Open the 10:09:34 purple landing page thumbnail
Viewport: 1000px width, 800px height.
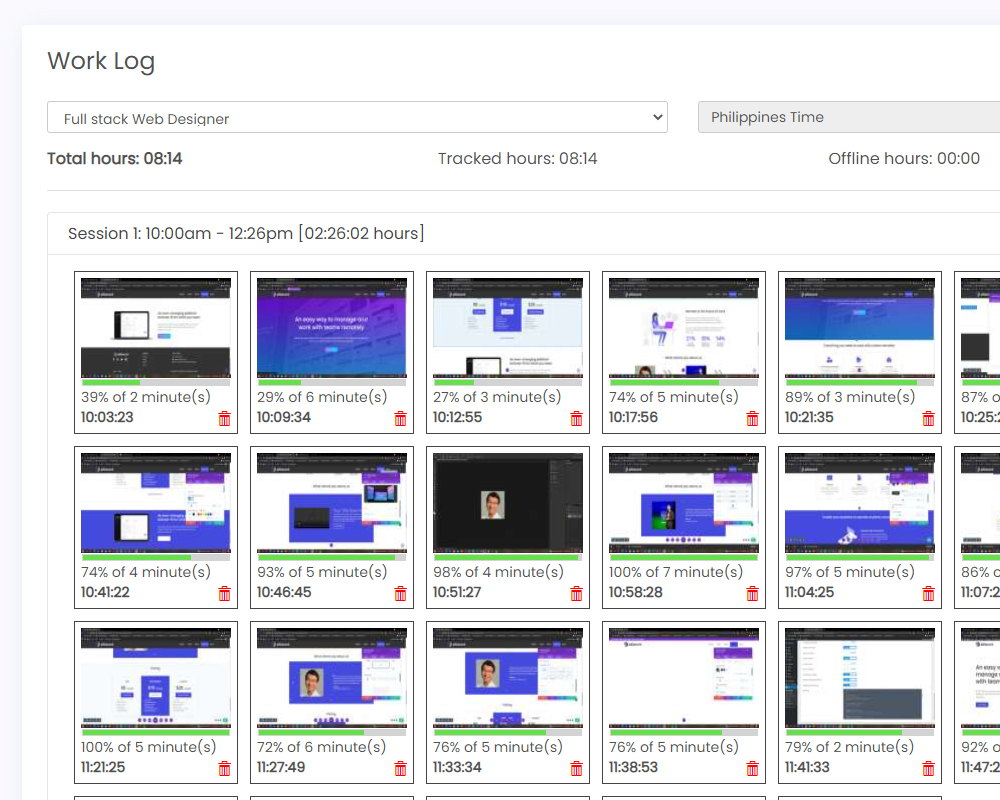(332, 328)
